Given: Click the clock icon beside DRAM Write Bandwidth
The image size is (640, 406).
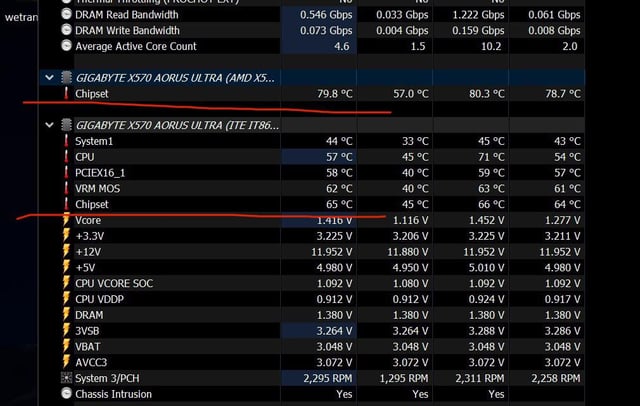Looking at the screenshot, I should click(66, 30).
